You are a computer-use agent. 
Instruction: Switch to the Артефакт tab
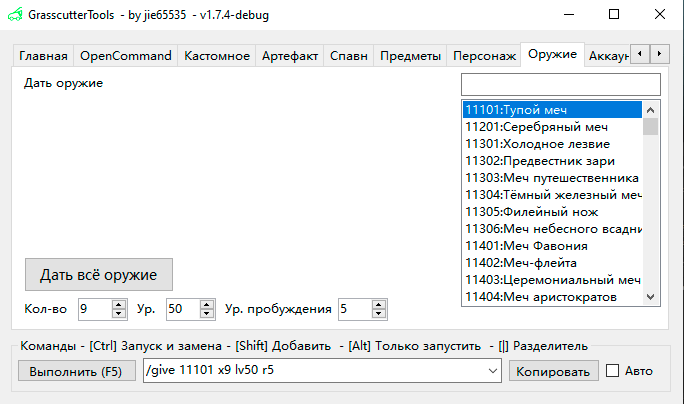pyautogui.click(x=290, y=56)
